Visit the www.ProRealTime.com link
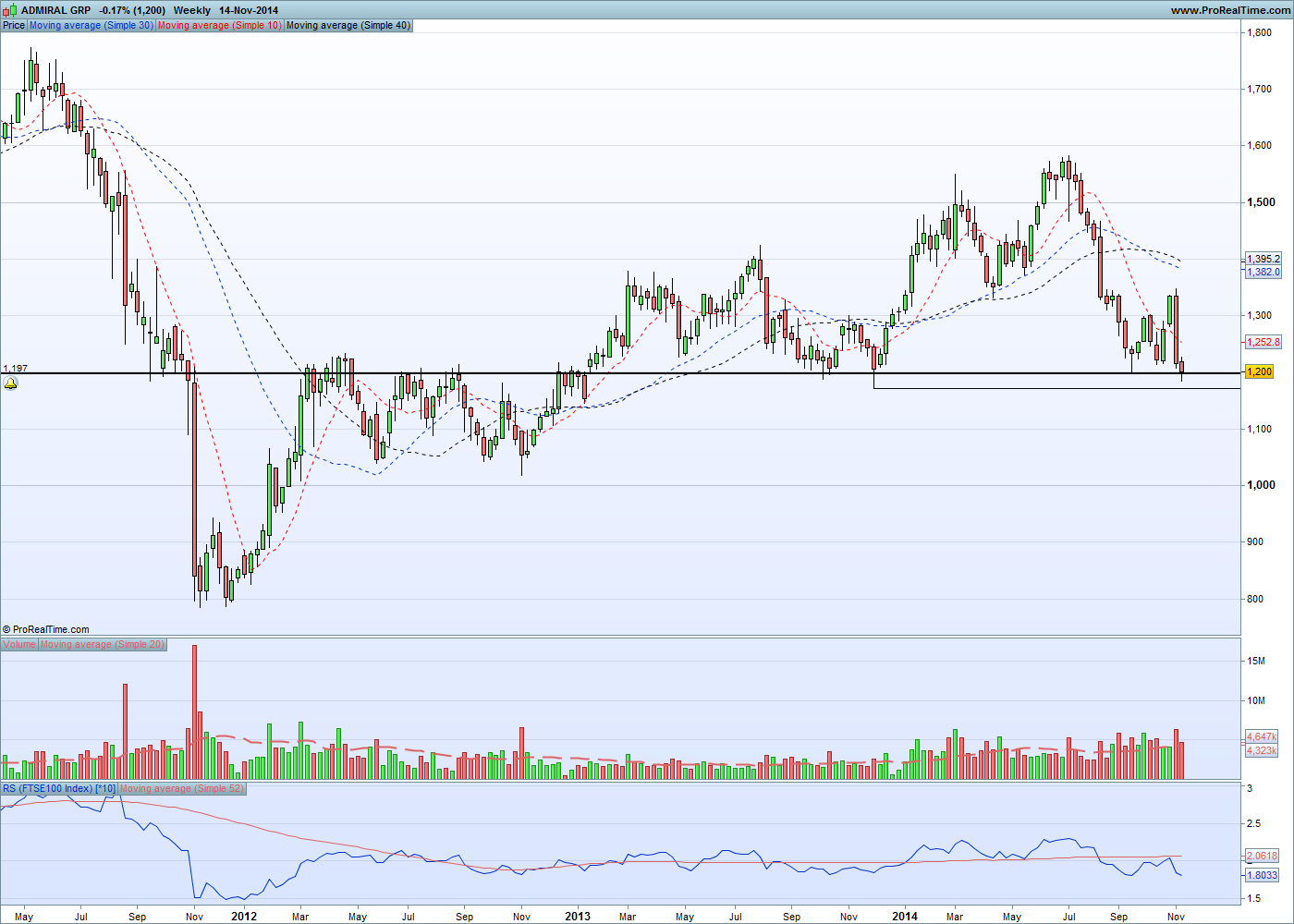Viewport: 1294px width, 924px height. pyautogui.click(x=1230, y=10)
